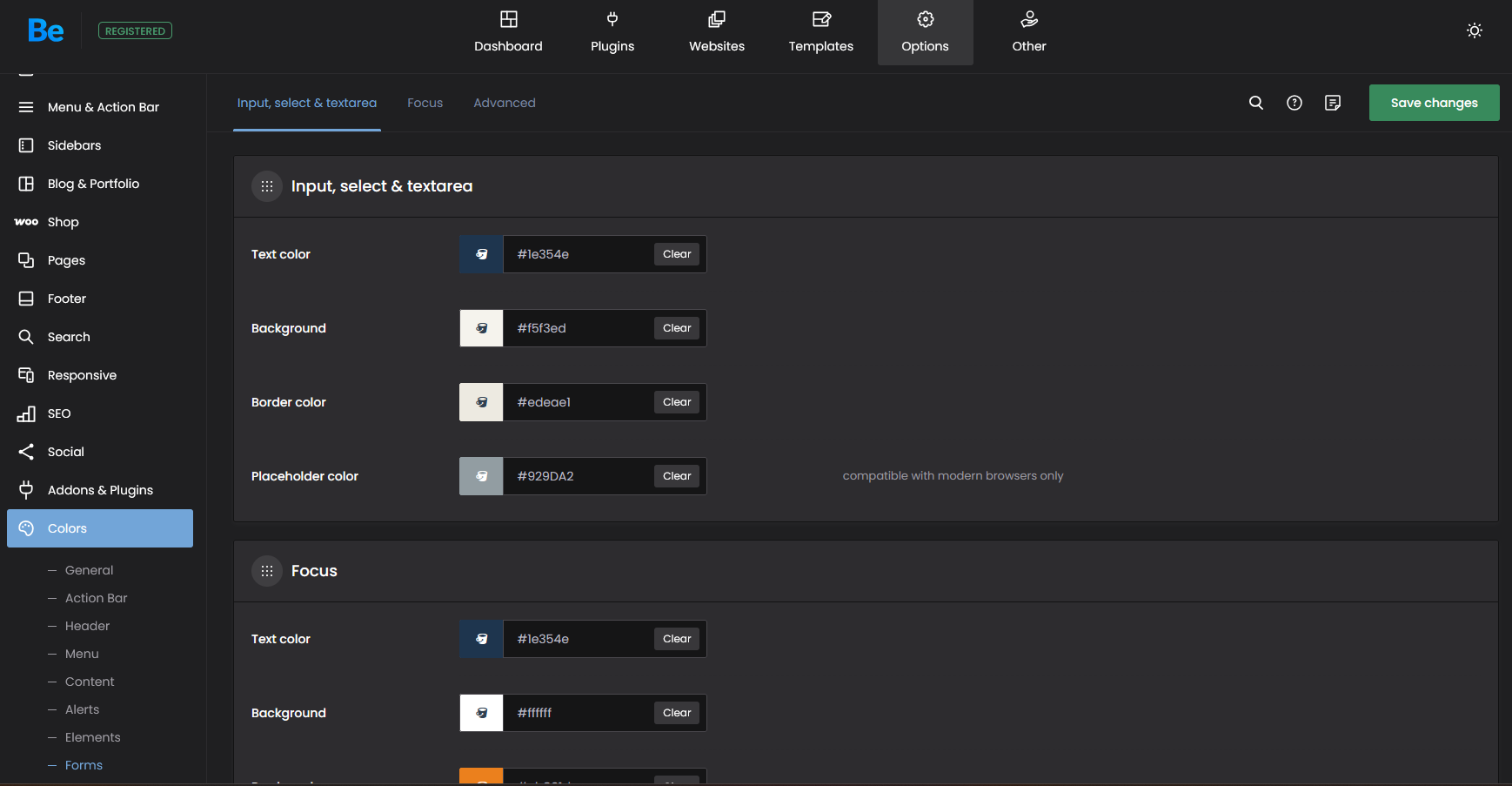Go to the Plugins section
The width and height of the screenshot is (1512, 786).
point(612,32)
